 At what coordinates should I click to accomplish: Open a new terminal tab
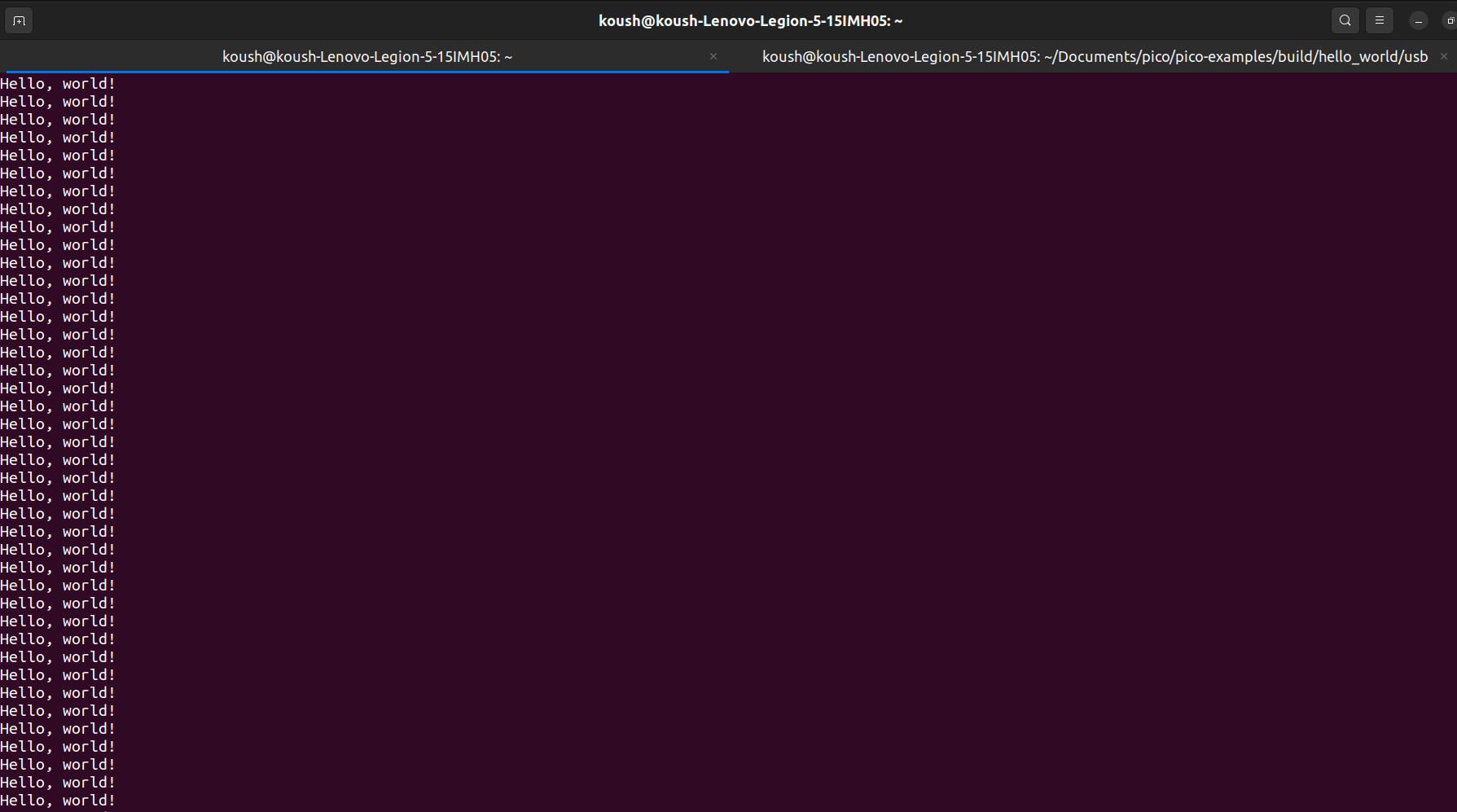pos(19,21)
